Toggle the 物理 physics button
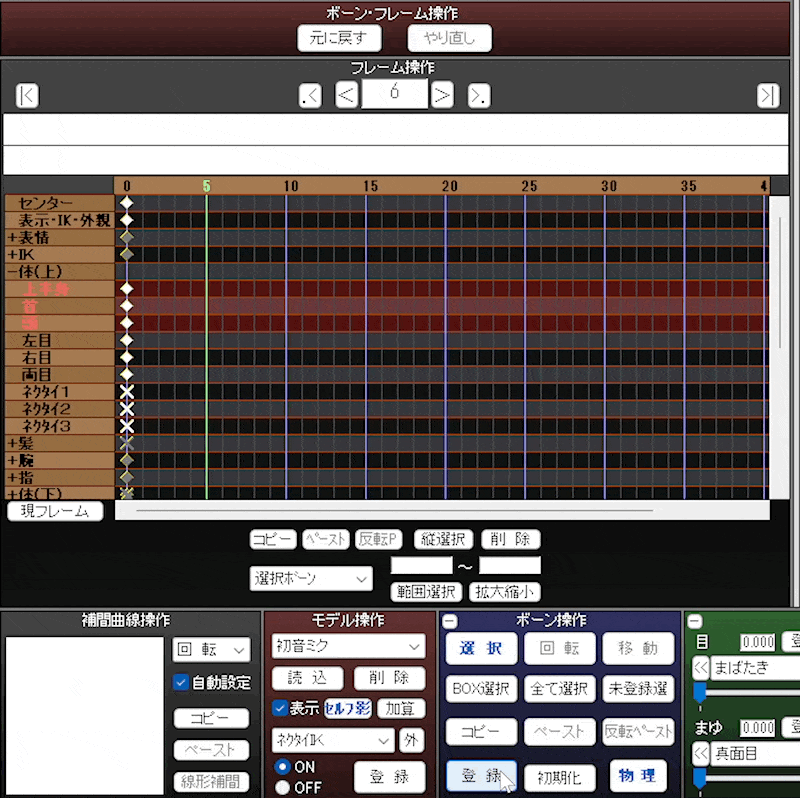 (636, 776)
